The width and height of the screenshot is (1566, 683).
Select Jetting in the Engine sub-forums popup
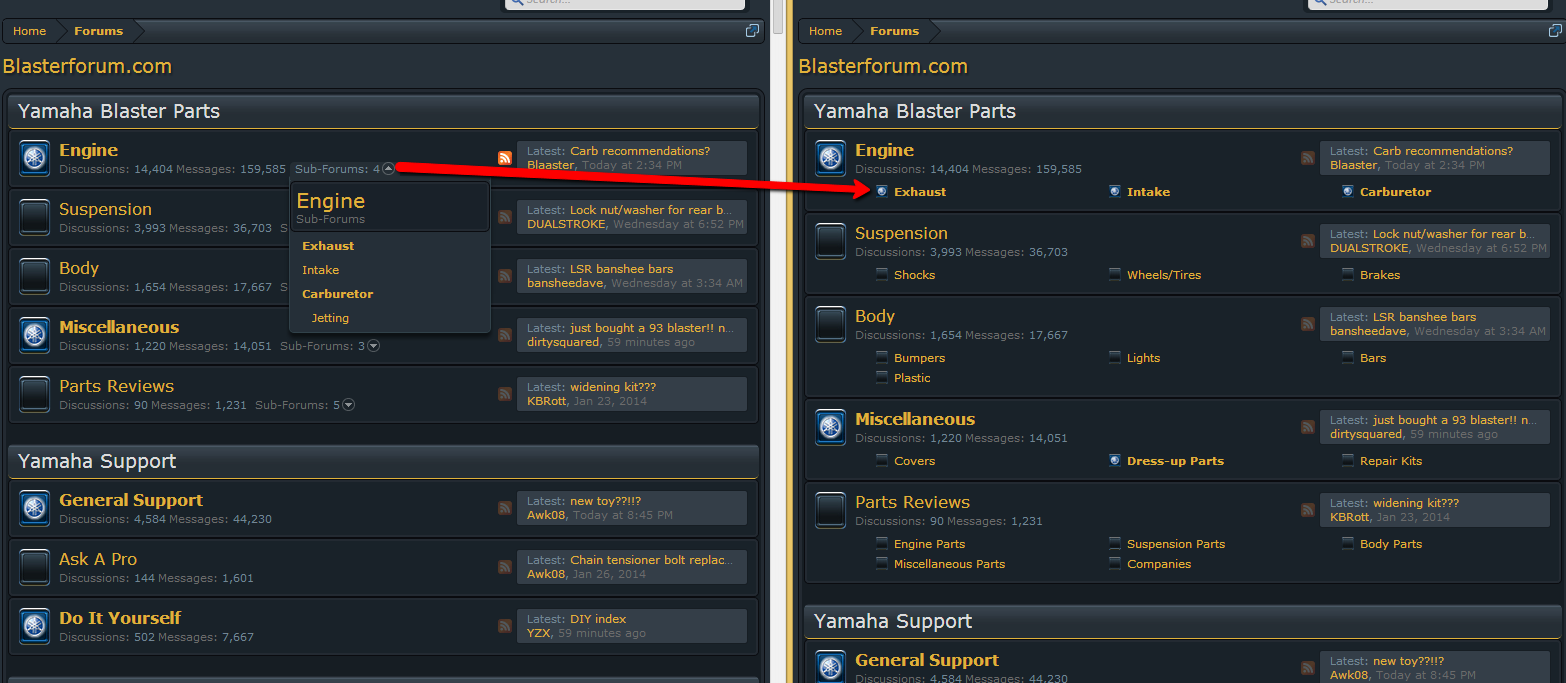(x=330, y=318)
